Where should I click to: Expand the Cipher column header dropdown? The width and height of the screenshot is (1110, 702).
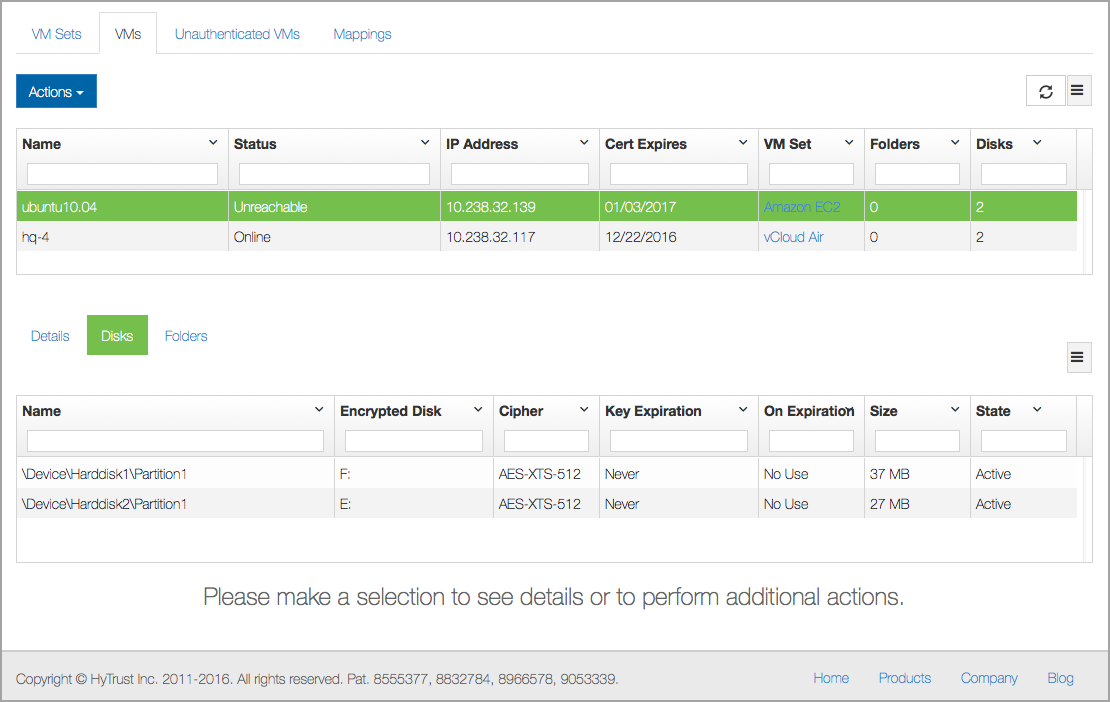coord(584,410)
